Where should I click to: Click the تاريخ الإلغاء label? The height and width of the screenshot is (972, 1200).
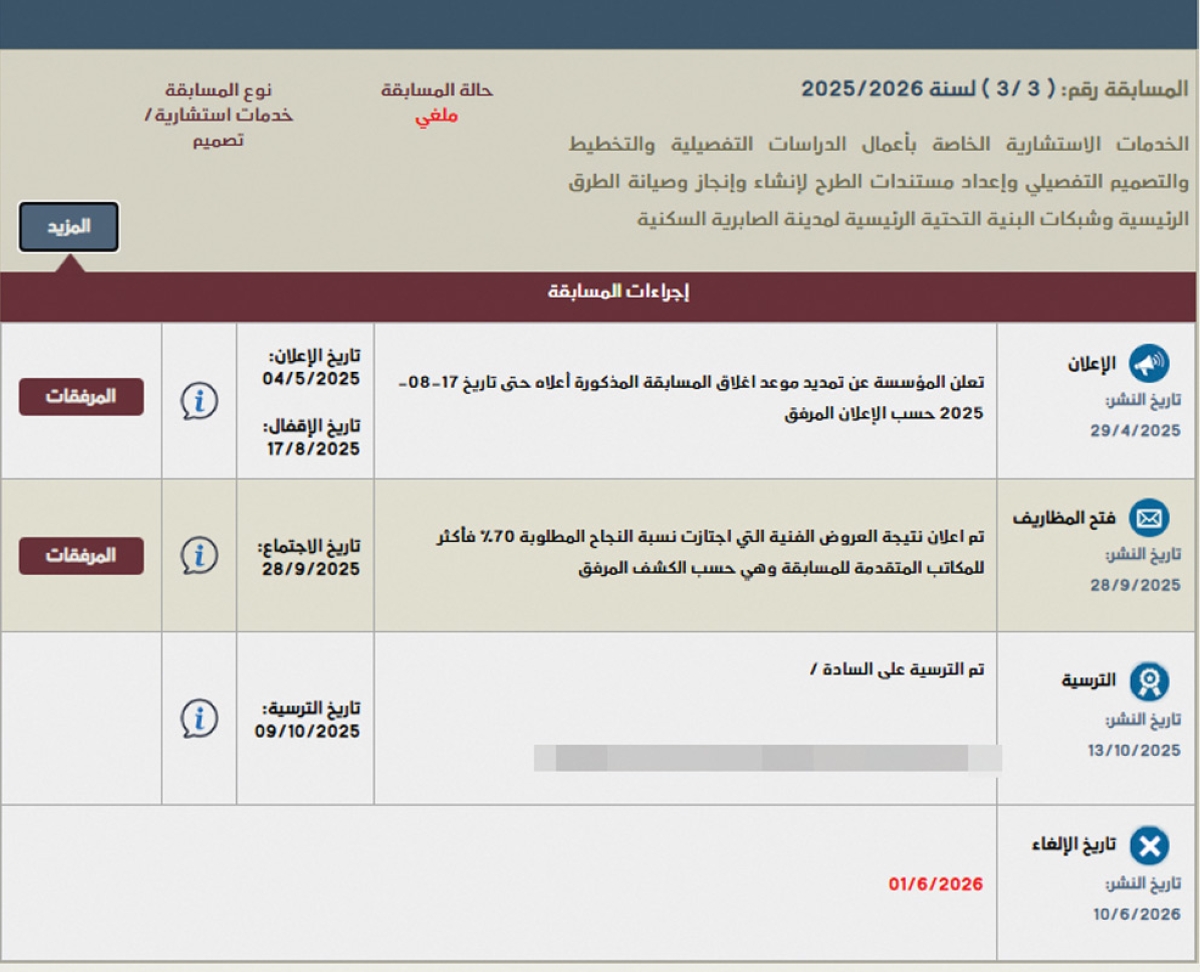1074,846
